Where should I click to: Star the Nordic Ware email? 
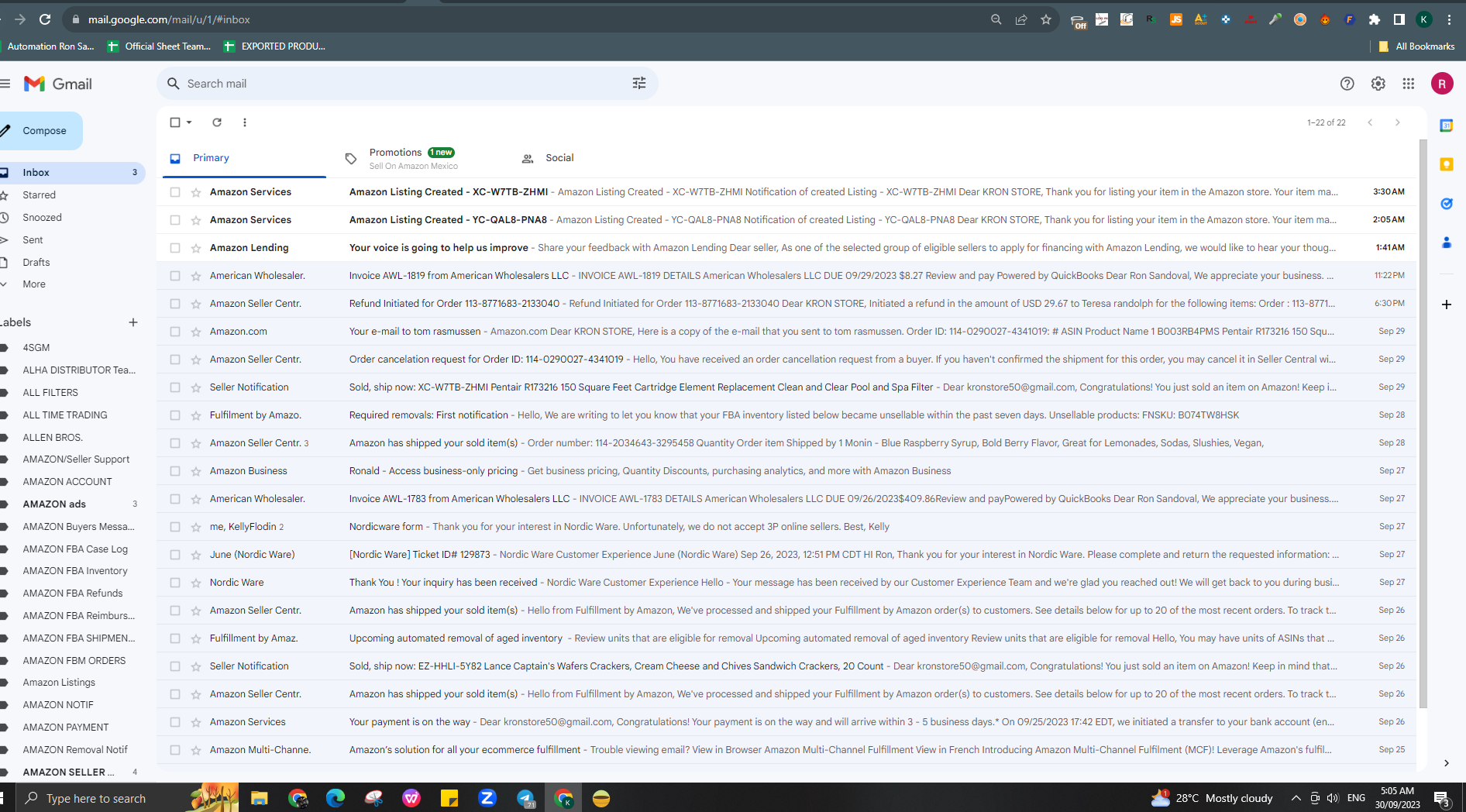click(x=196, y=583)
